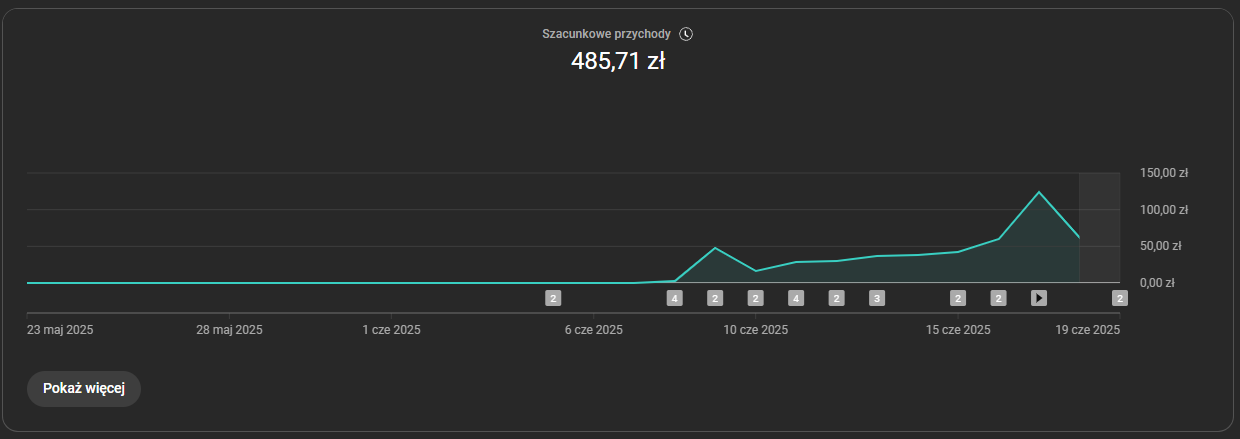Select the 4 marker at 11 cze
Image resolution: width=1240 pixels, height=439 pixels.
[x=796, y=297]
